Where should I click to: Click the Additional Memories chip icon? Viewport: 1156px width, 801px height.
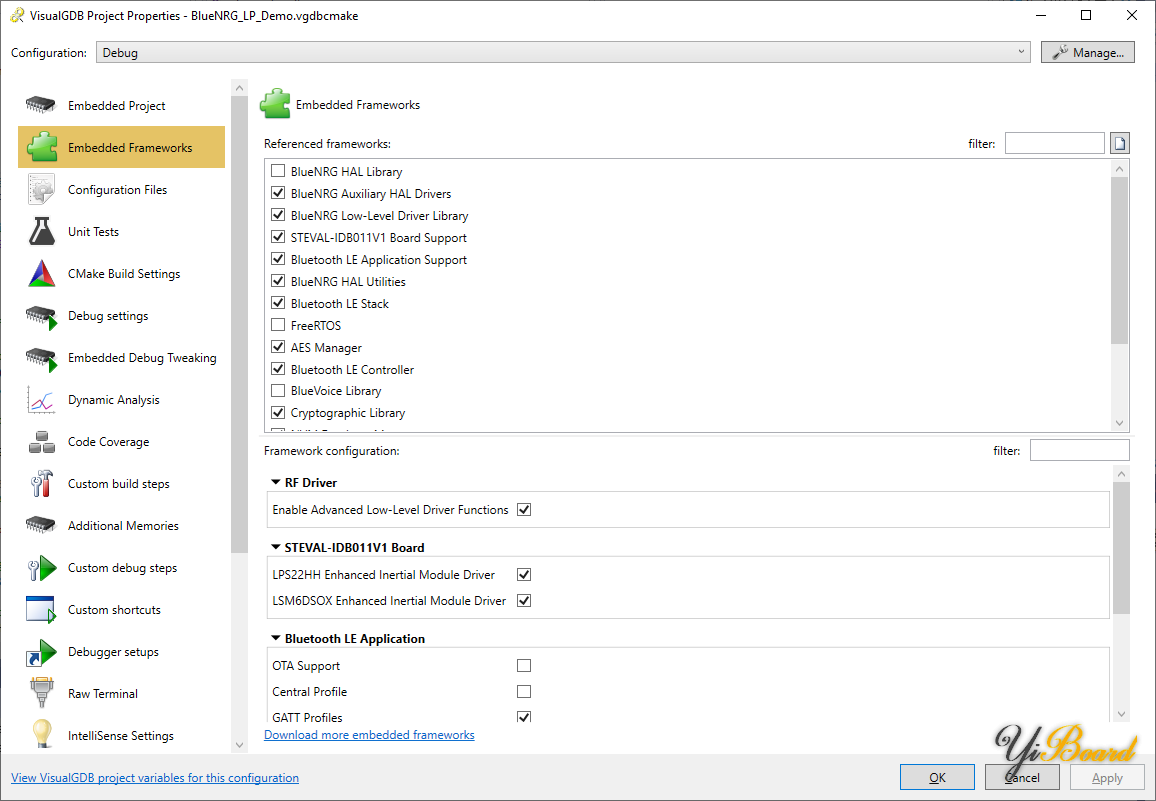[41, 525]
